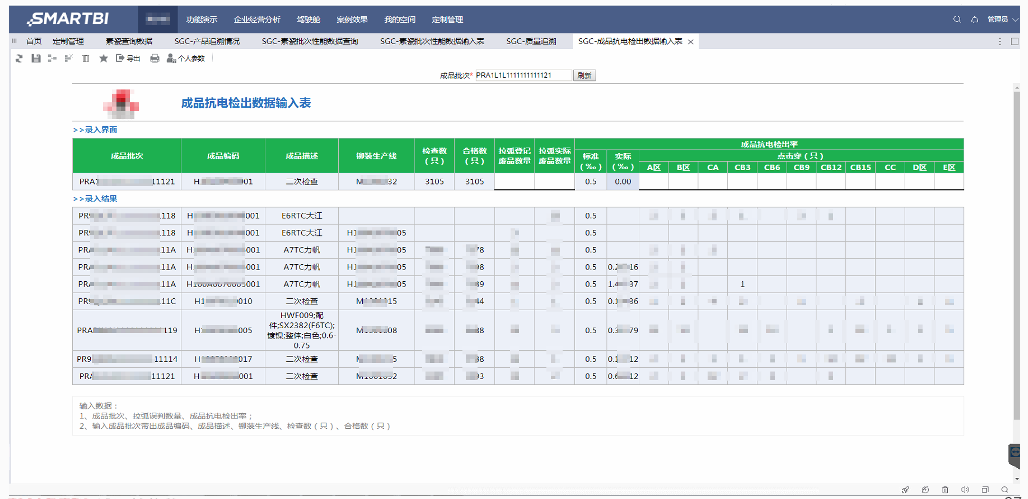Click the print icon in toolbar
This screenshot has height=499, width=1028.
[155, 58]
